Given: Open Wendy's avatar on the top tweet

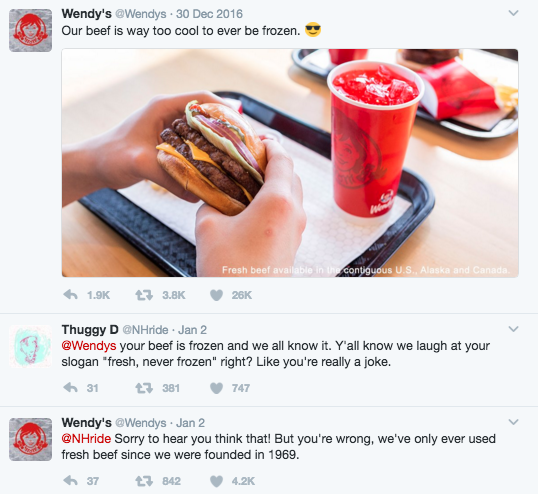Looking at the screenshot, I should coord(31,31).
